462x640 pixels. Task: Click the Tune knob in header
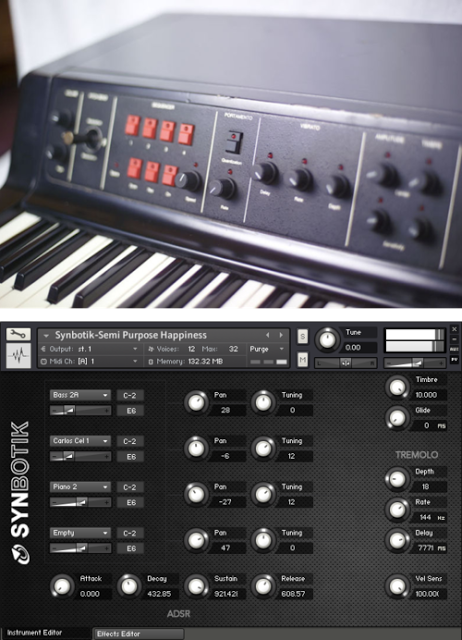point(327,340)
